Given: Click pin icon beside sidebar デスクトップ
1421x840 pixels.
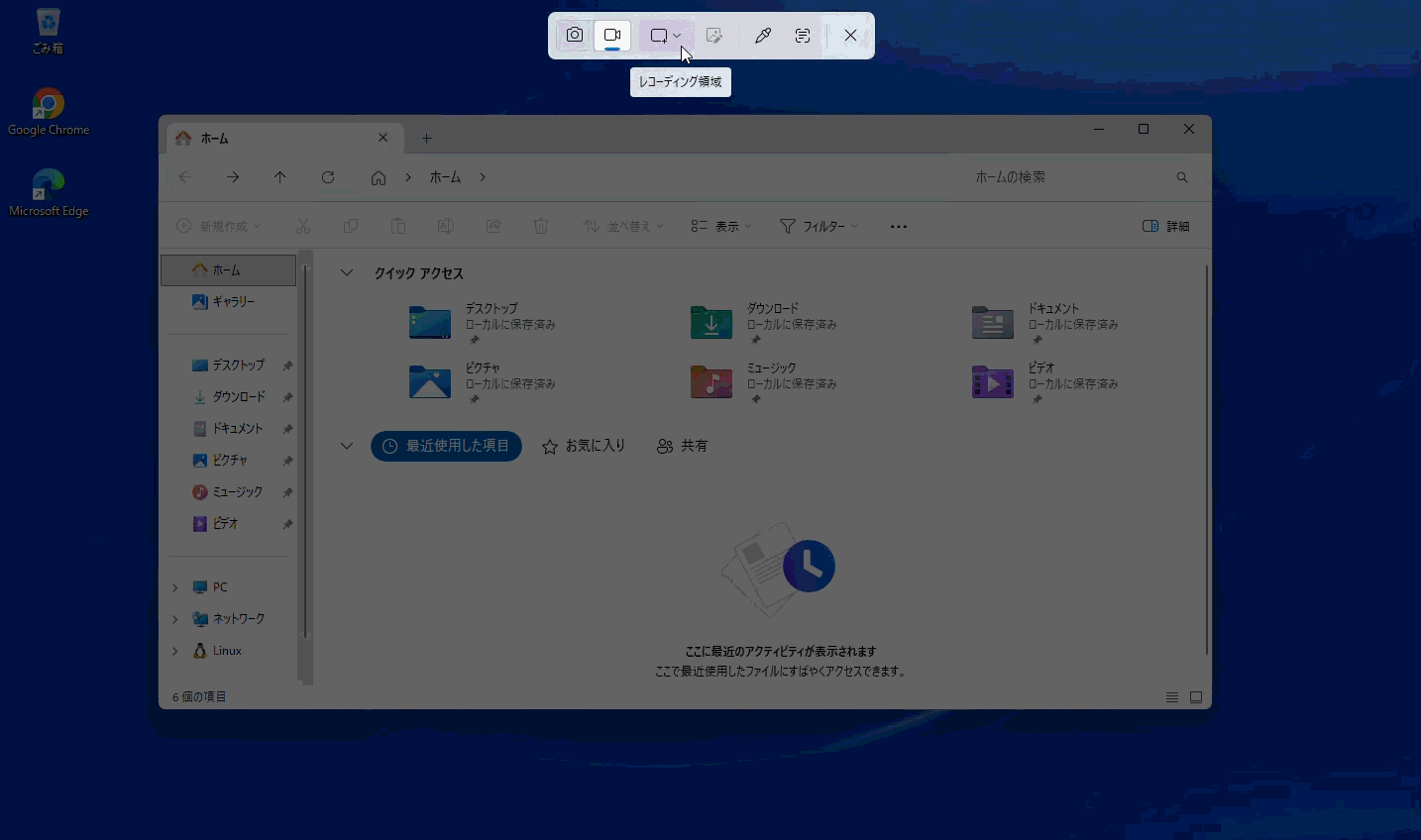Looking at the screenshot, I should pos(287,366).
